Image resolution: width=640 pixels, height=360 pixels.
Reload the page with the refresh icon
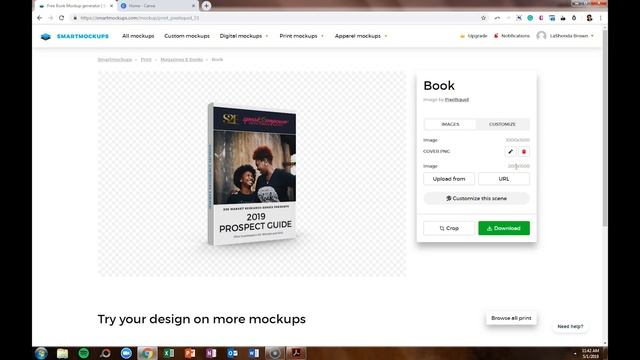click(61, 18)
